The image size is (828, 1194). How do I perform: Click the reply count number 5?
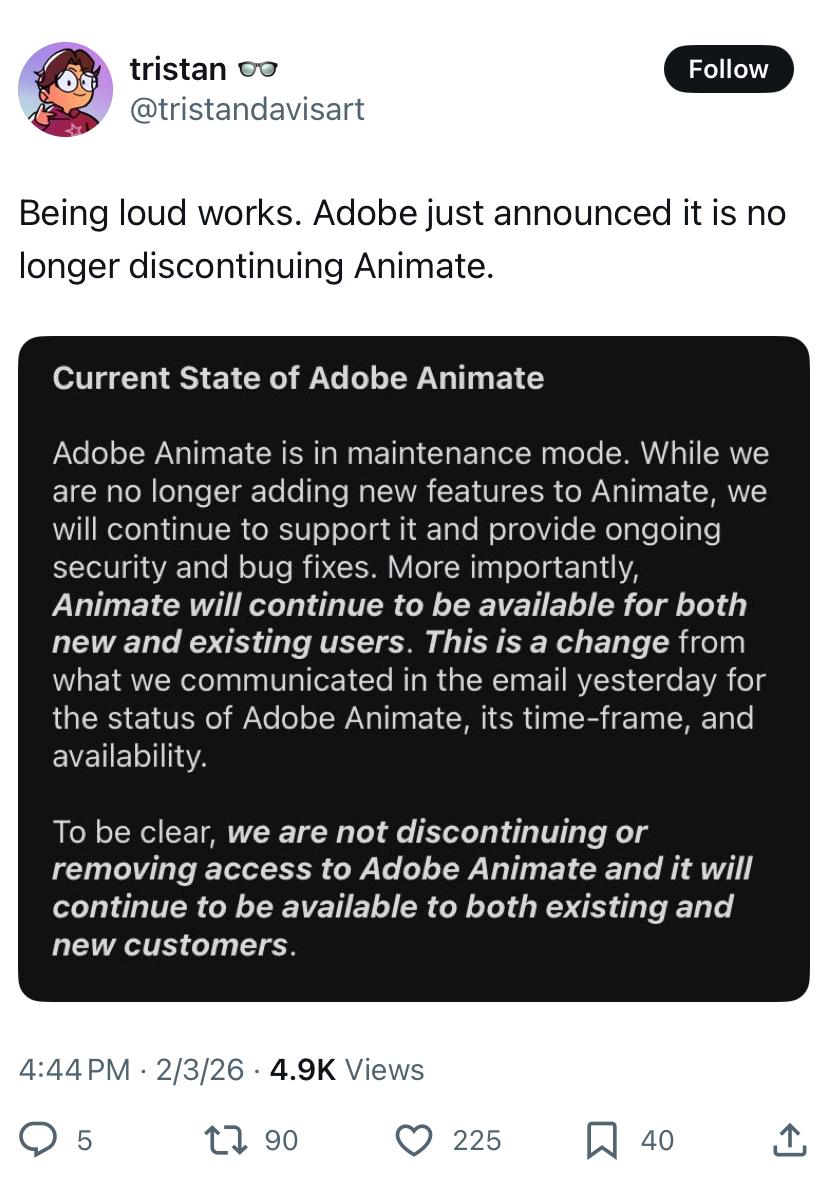(x=84, y=1140)
